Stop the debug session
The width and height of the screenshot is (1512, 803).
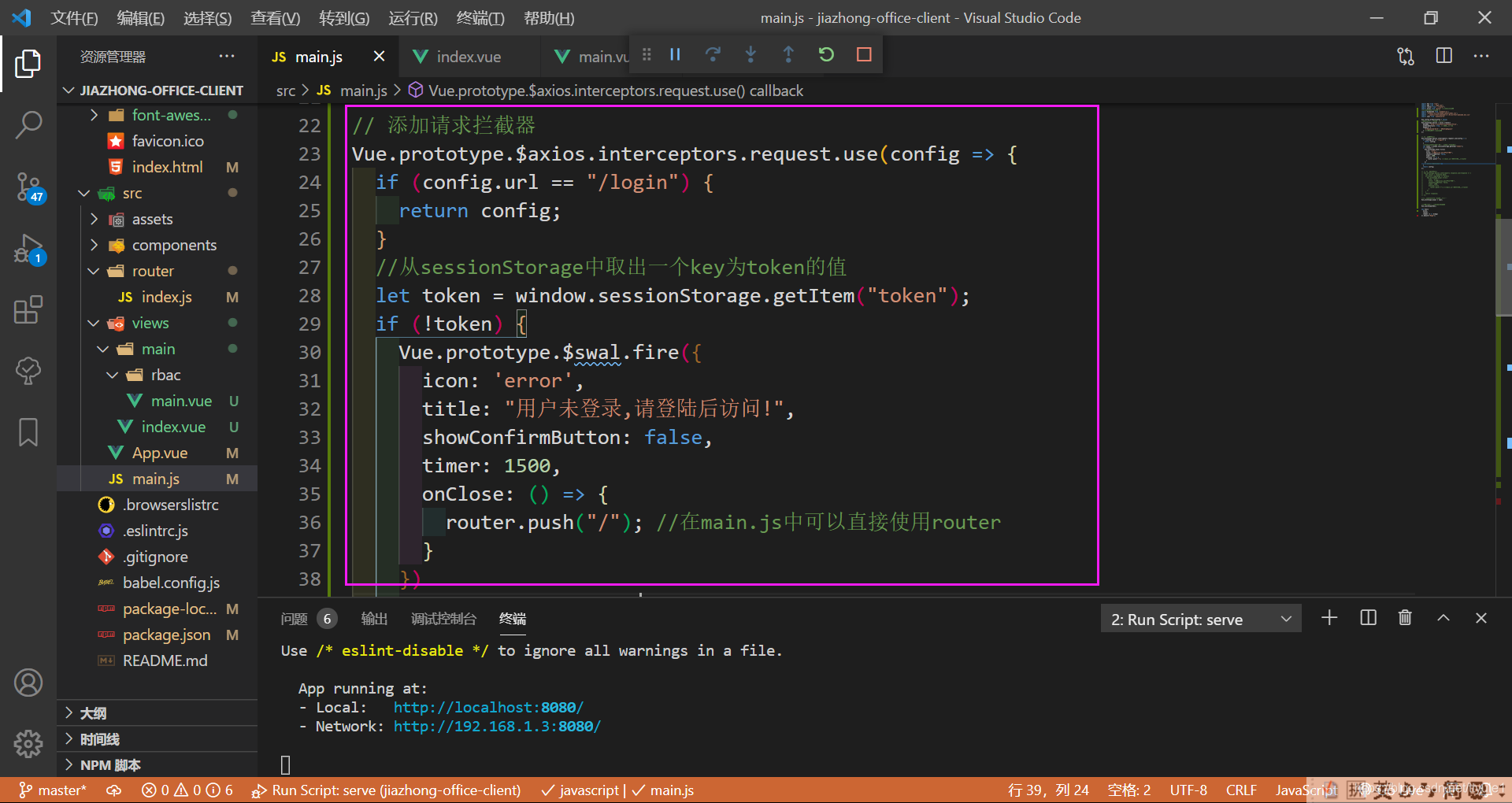coord(864,54)
